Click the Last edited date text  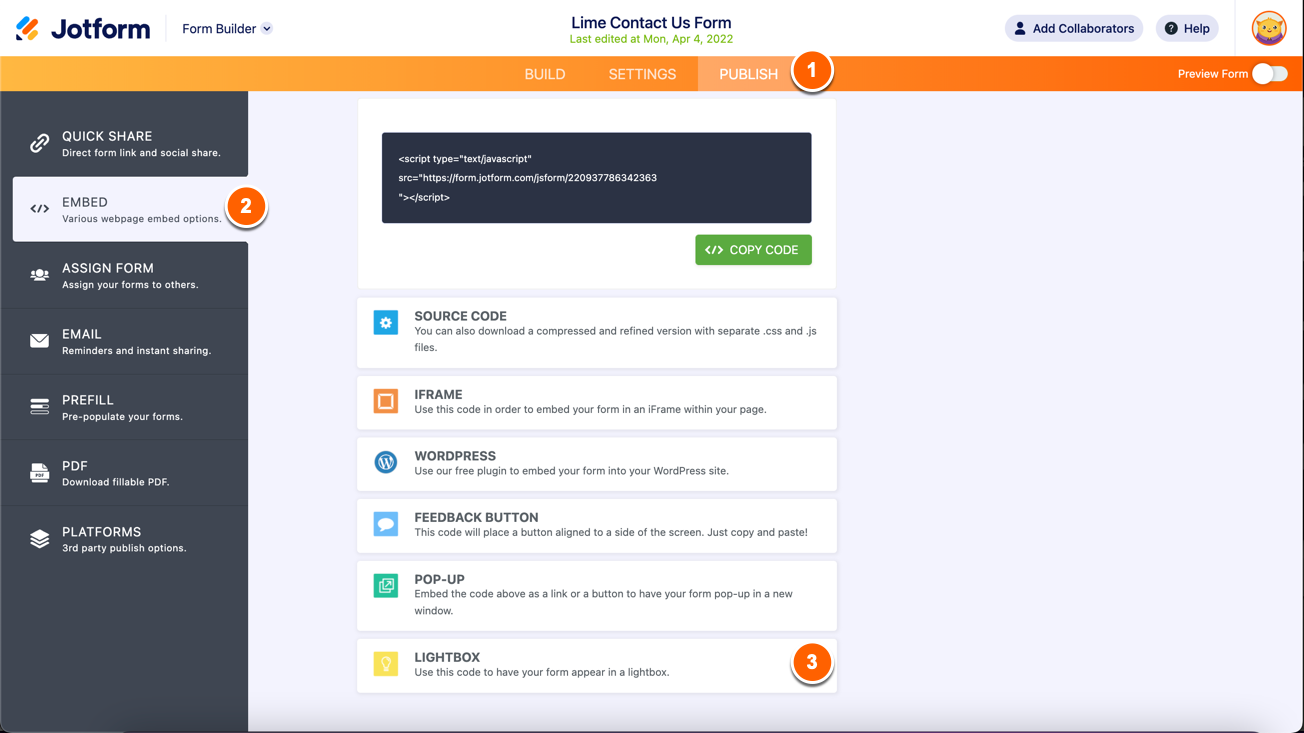point(651,39)
